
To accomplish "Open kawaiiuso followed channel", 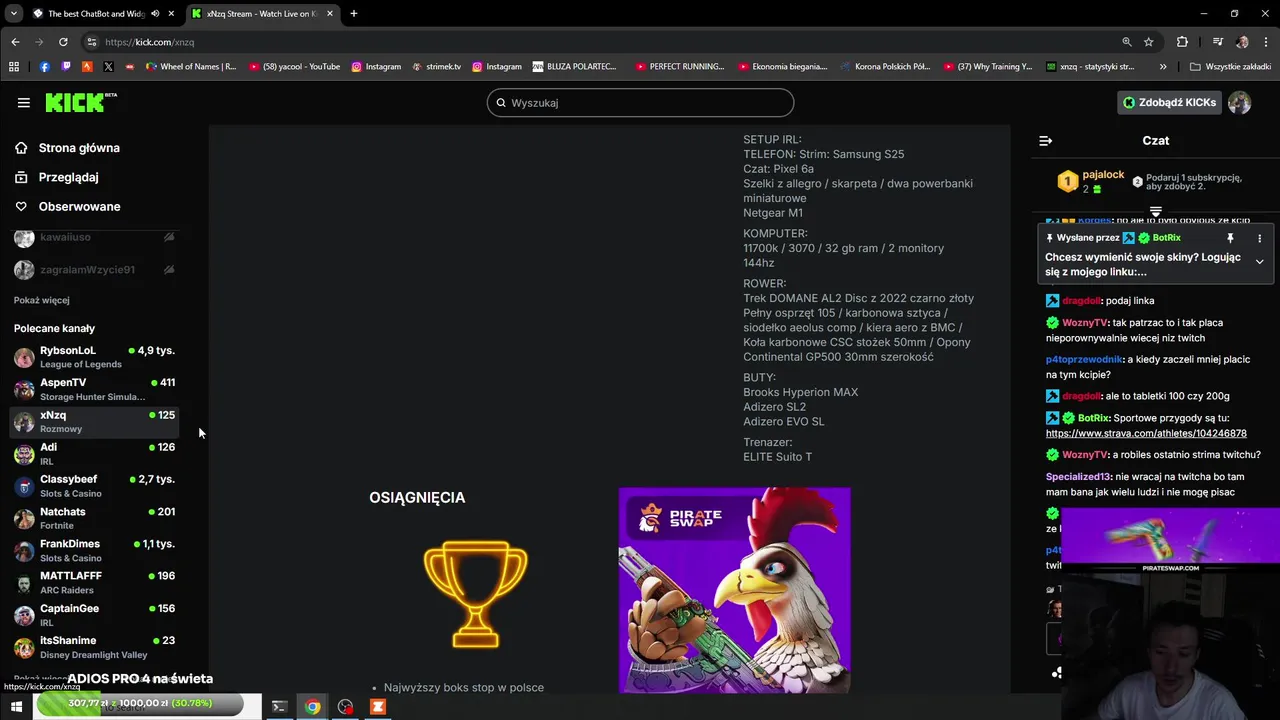I will click(95, 238).
